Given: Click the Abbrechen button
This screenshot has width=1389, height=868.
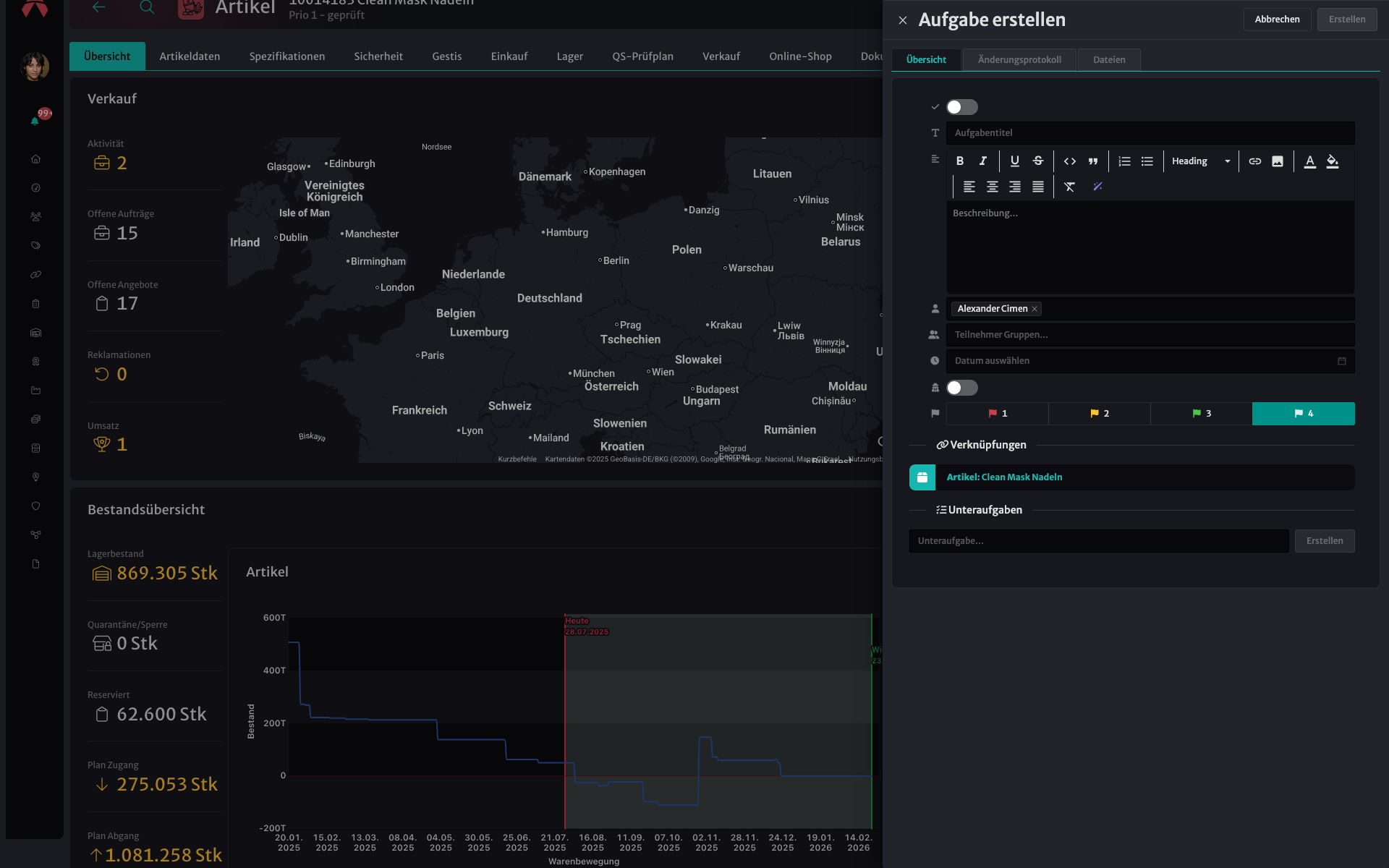Looking at the screenshot, I should (1277, 20).
